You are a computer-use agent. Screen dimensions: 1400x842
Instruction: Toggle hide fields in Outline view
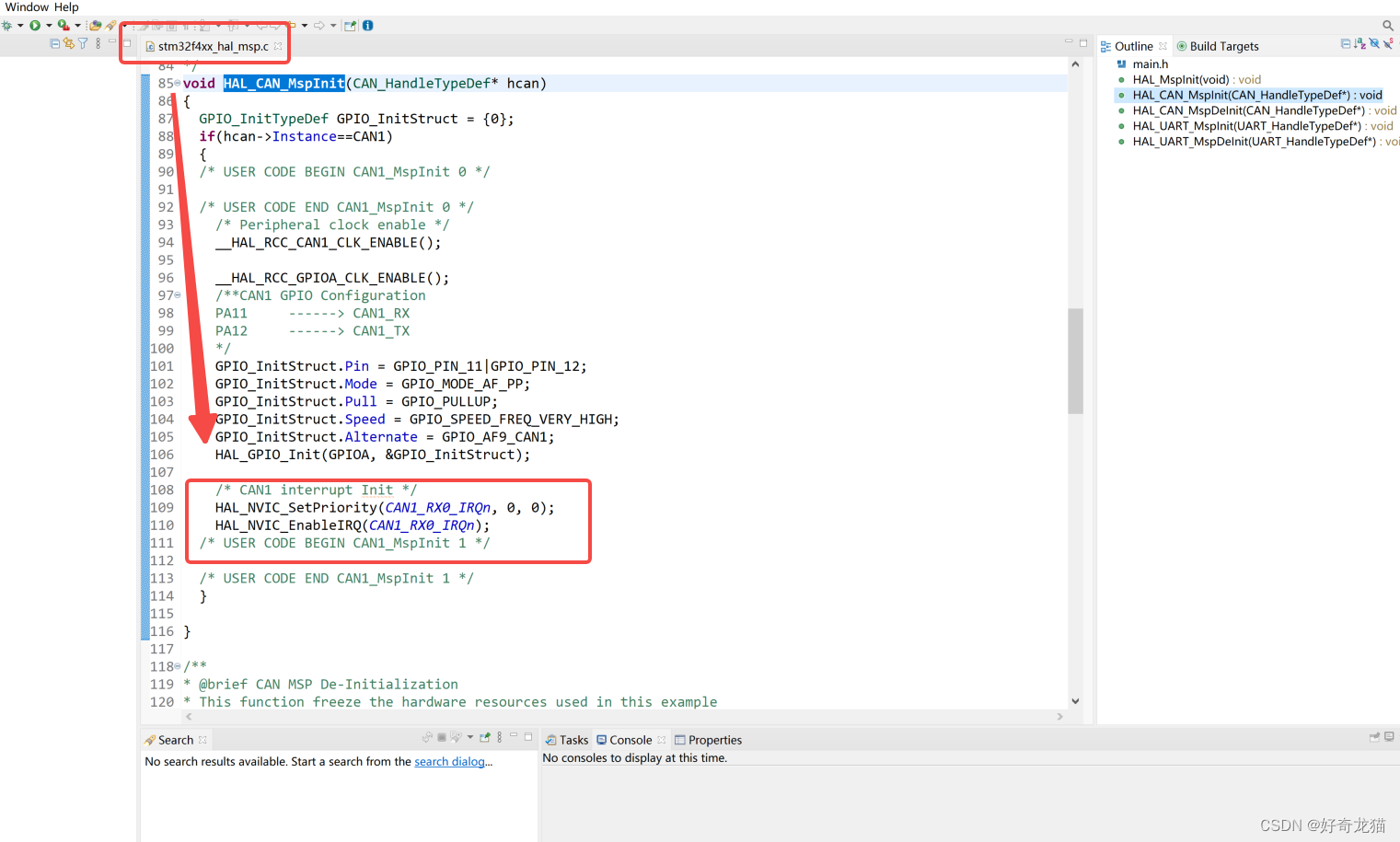coord(1374,43)
